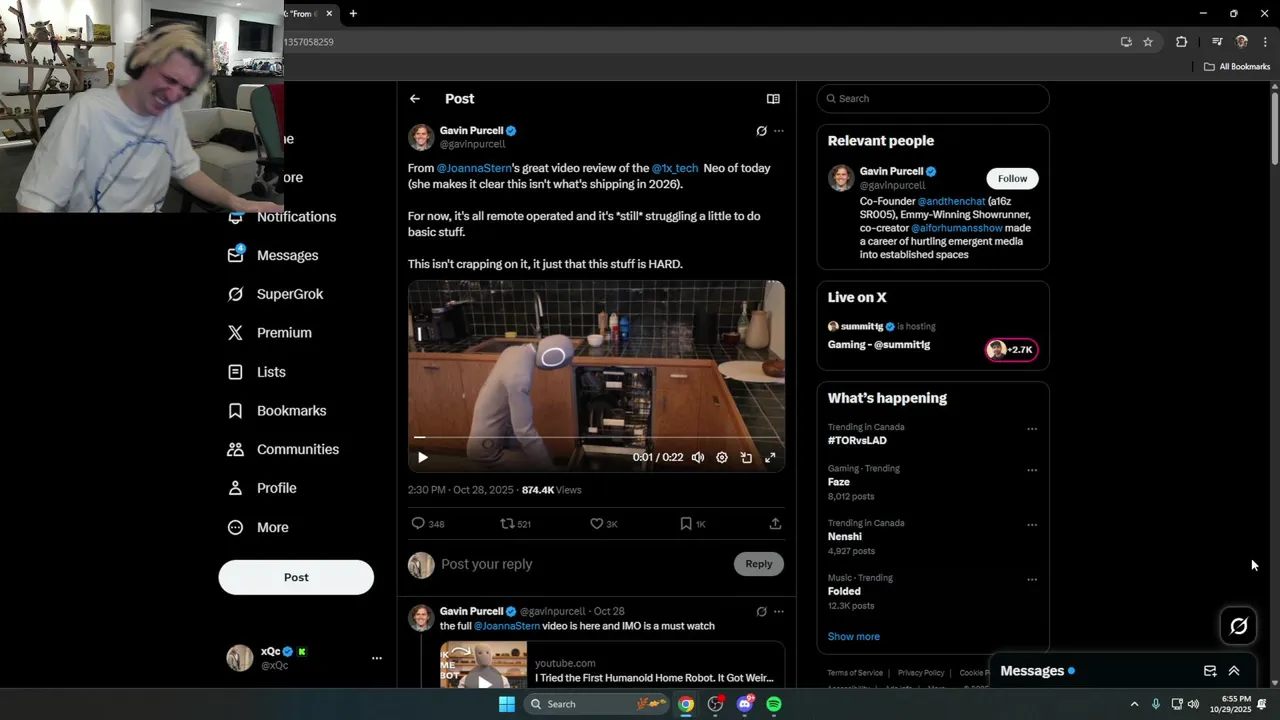Open more options on Gavin's Oct 28 reply

(779, 611)
